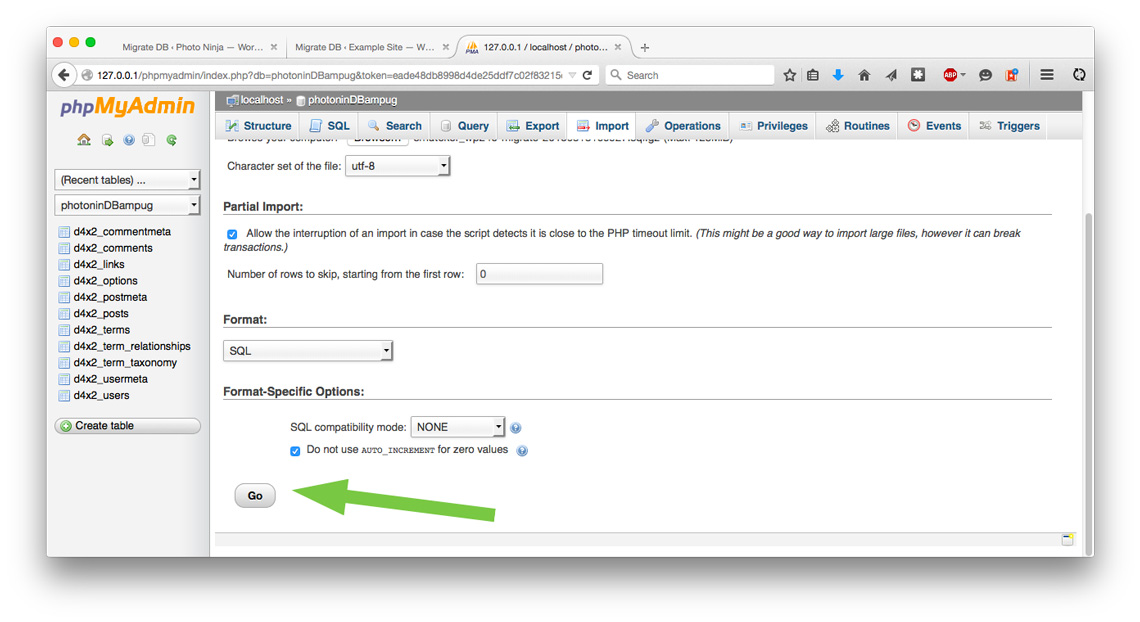Click localhost breadcrumb link
This screenshot has width=1140, height=622.
[262, 100]
